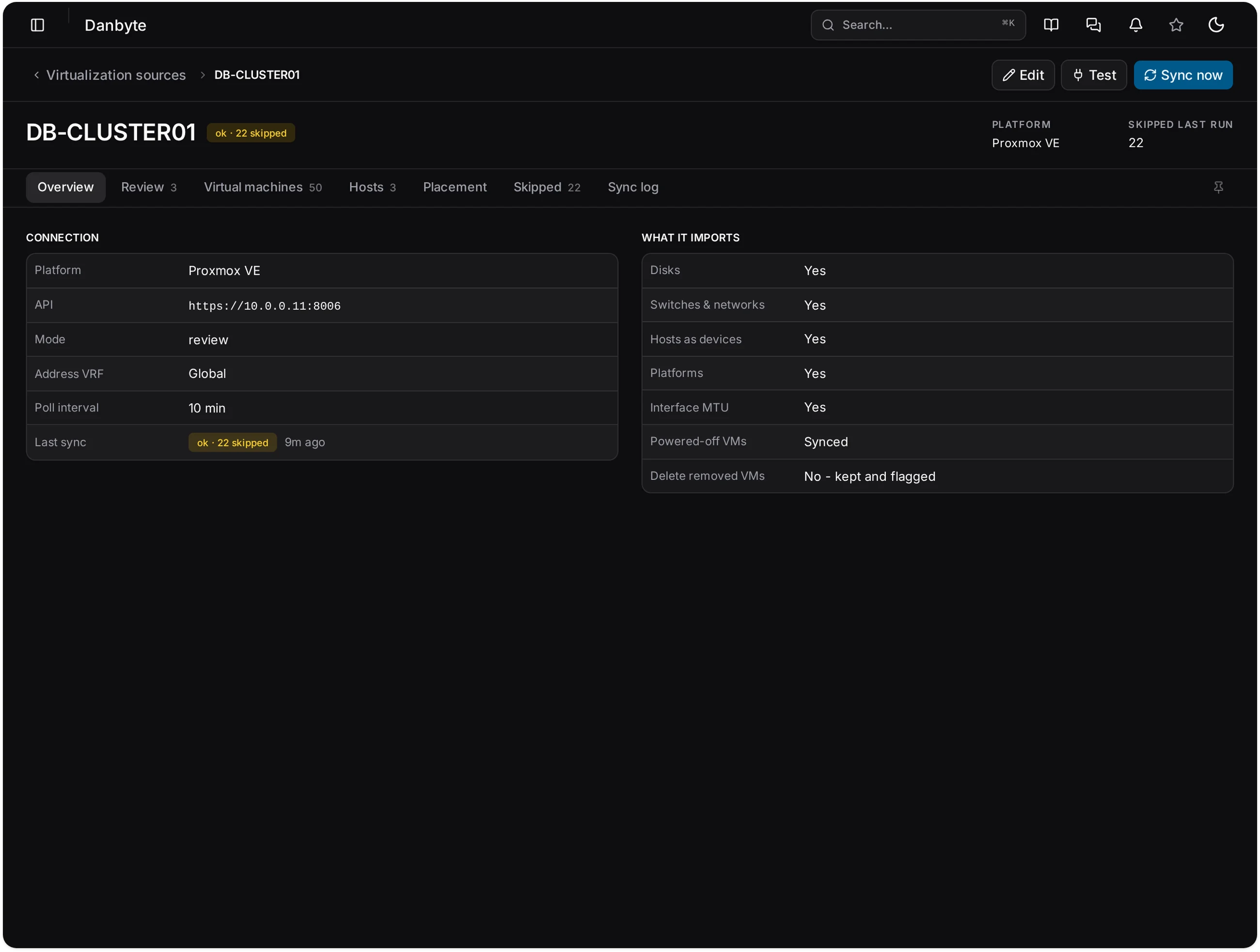
Task: Focus the Search input field
Action: [x=918, y=25]
